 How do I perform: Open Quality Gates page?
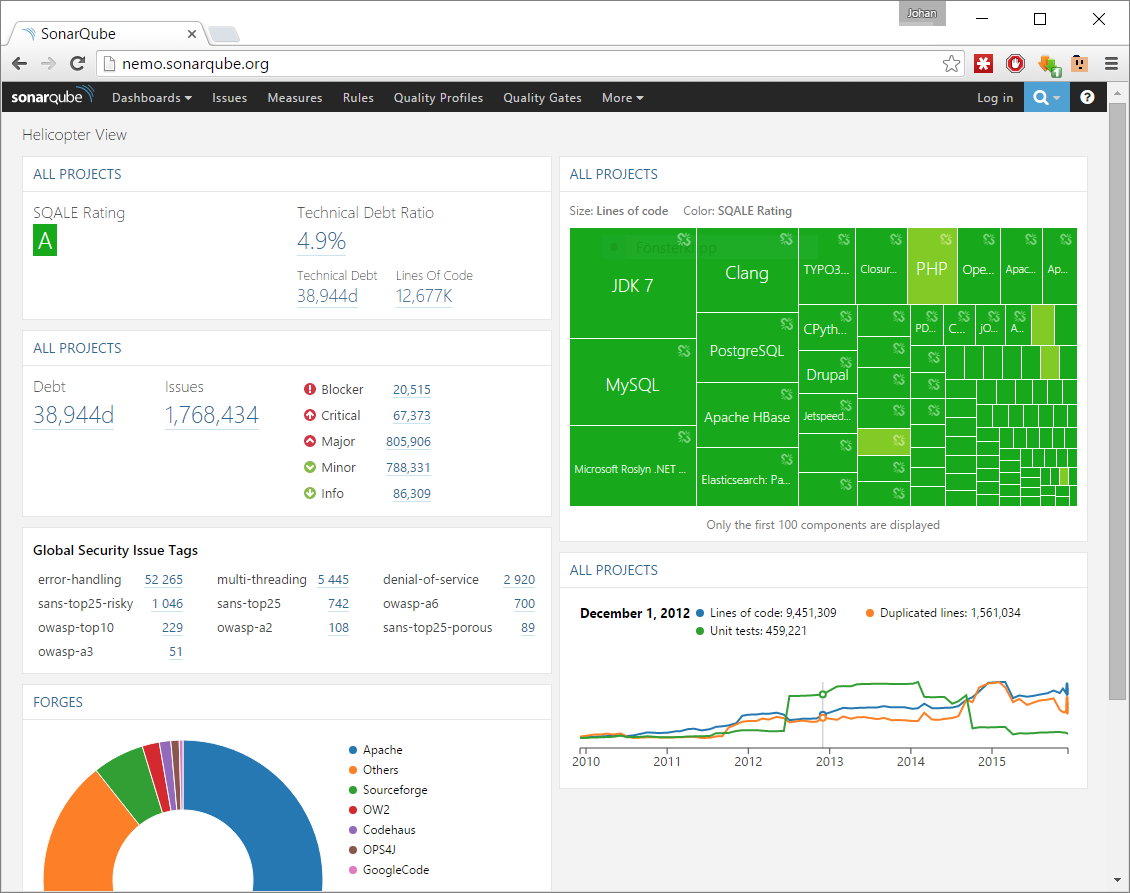(x=542, y=97)
